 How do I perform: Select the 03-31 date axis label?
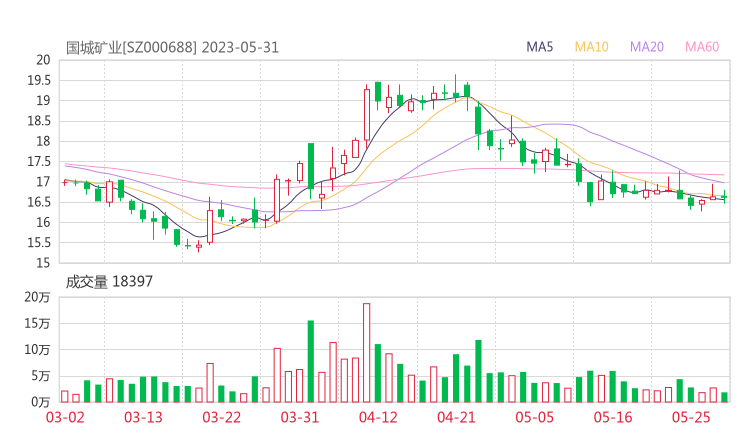click(x=300, y=417)
